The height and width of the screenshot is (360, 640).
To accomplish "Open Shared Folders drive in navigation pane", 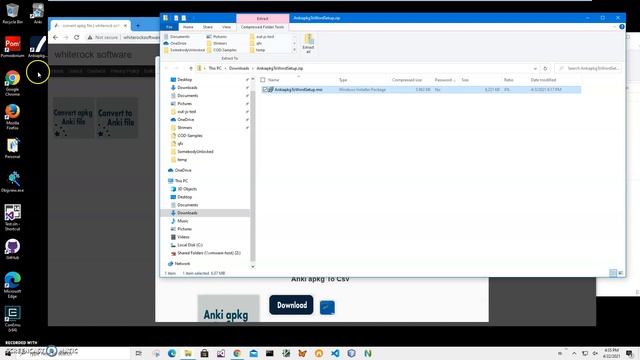I will pos(209,253).
